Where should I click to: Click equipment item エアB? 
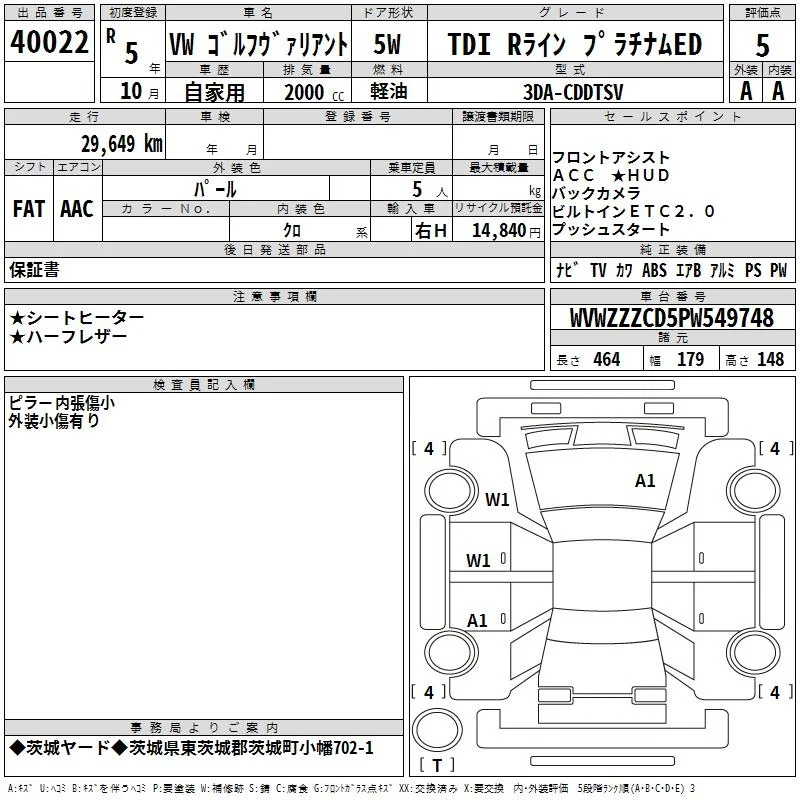688,270
